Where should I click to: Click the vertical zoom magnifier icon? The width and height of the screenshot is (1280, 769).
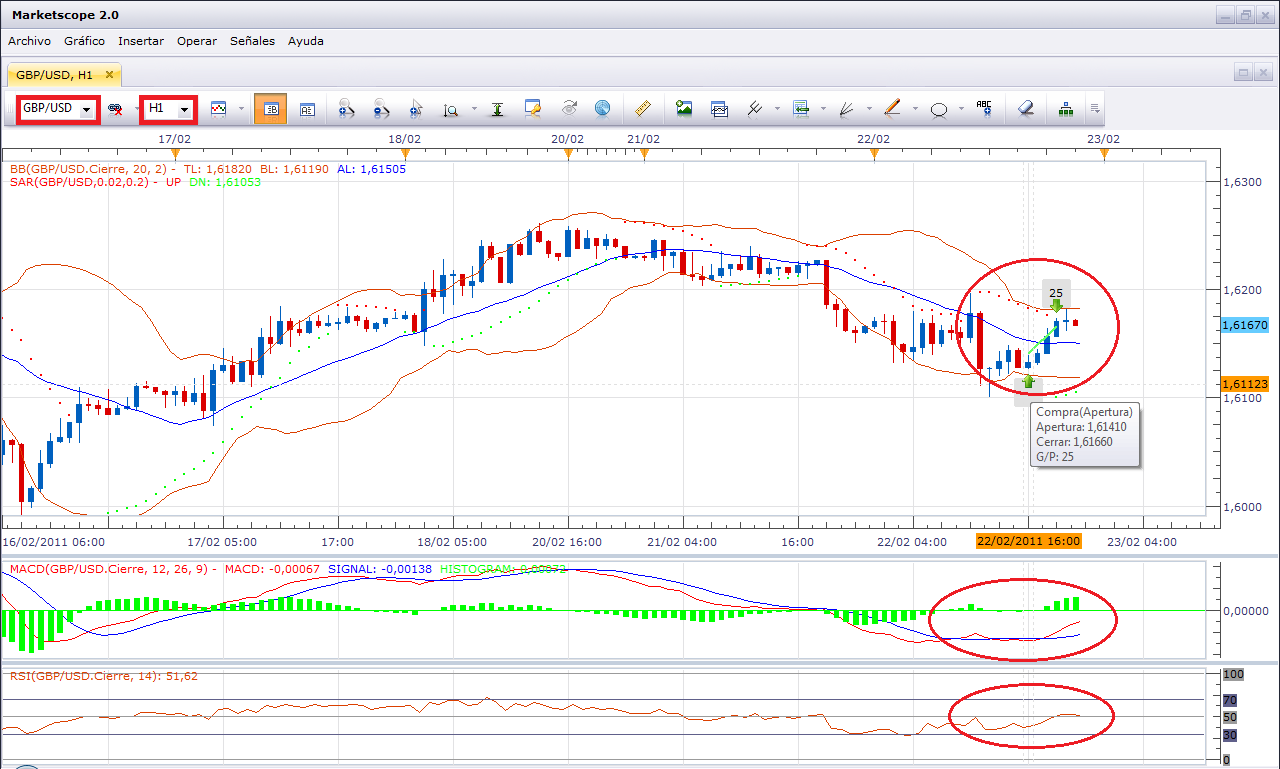[451, 109]
